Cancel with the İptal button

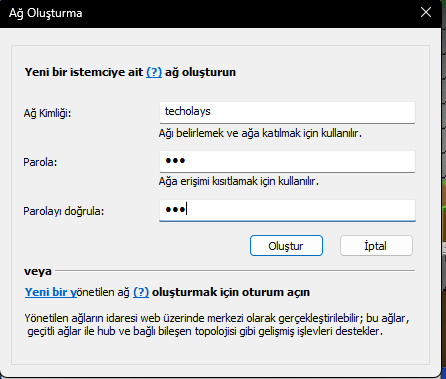click(x=376, y=246)
